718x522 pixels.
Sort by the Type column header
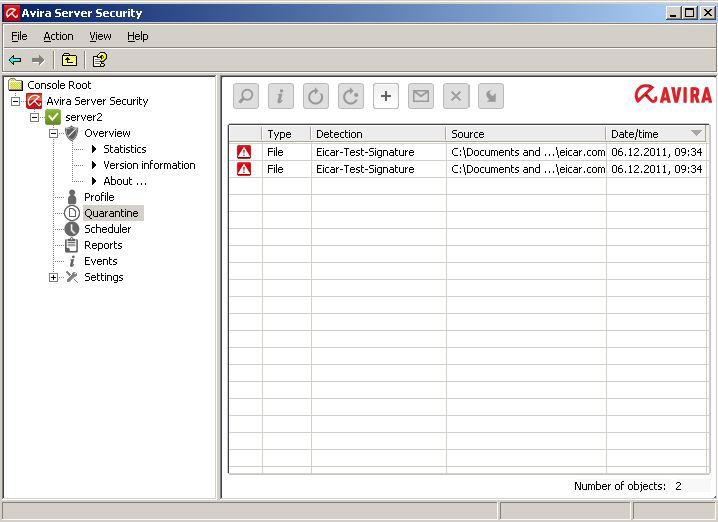286,134
